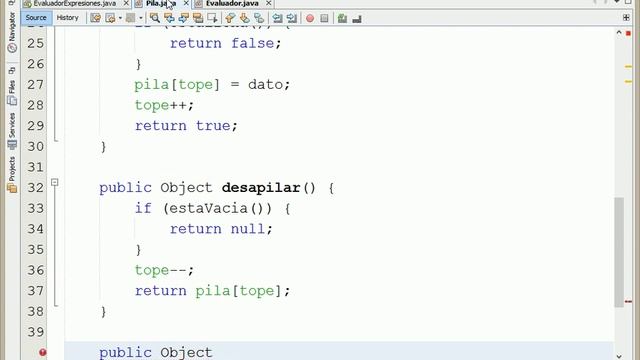Collapse the desapilar method fold at line 32
640x360 pixels.
coord(55,182)
